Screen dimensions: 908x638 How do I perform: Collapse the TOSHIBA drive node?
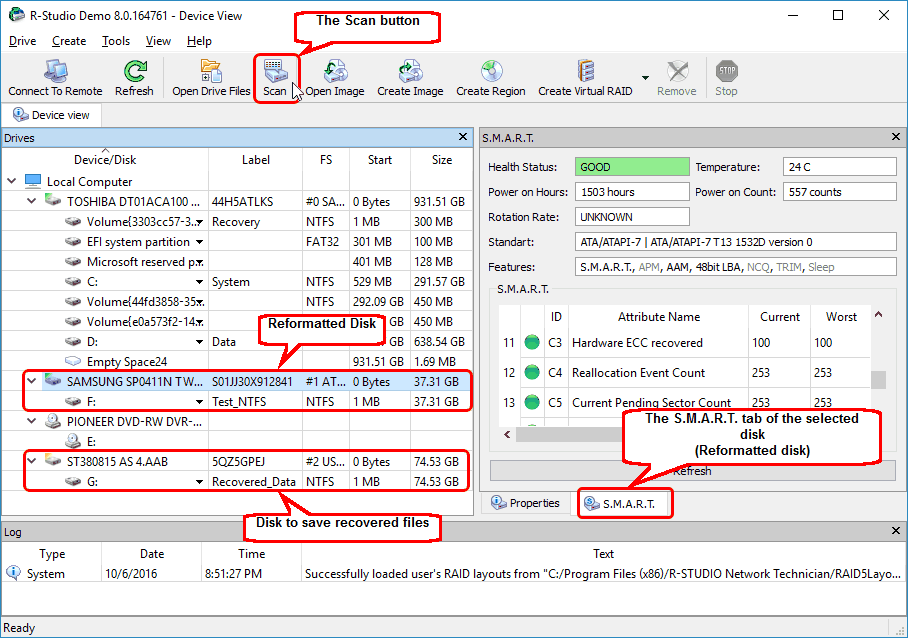(32, 201)
